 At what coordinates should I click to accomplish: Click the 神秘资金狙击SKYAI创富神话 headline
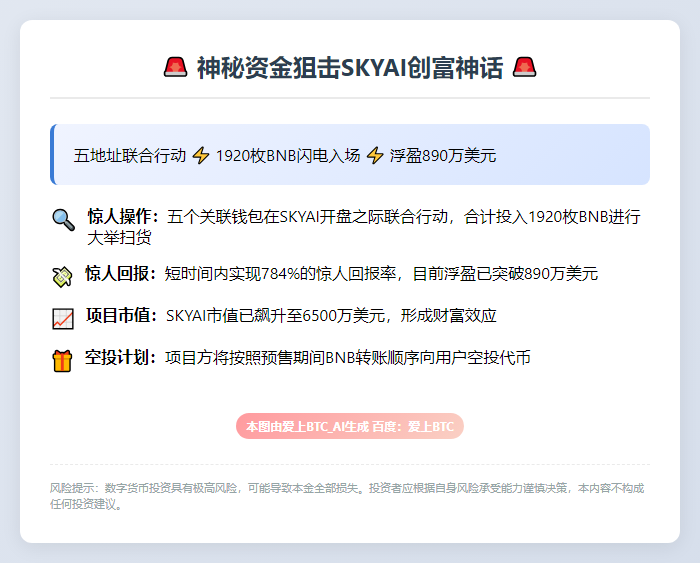coord(350,67)
